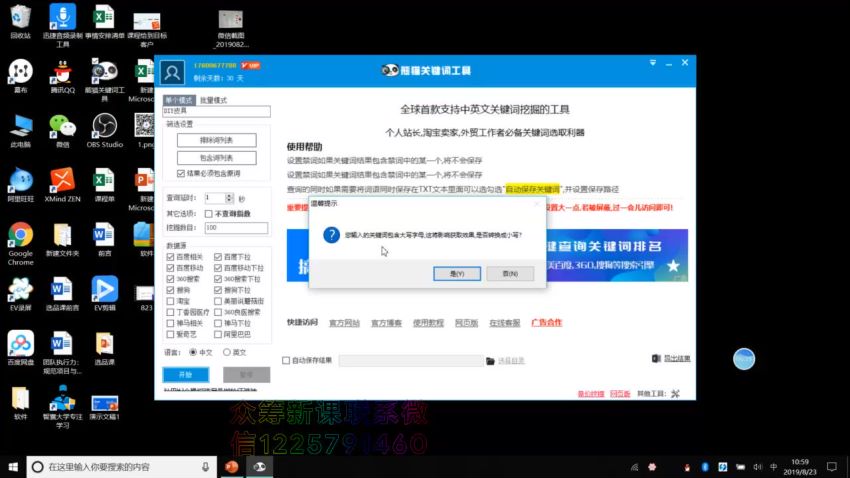Open EV录屏 desktop icon
850x478 pixels.
tap(21, 294)
